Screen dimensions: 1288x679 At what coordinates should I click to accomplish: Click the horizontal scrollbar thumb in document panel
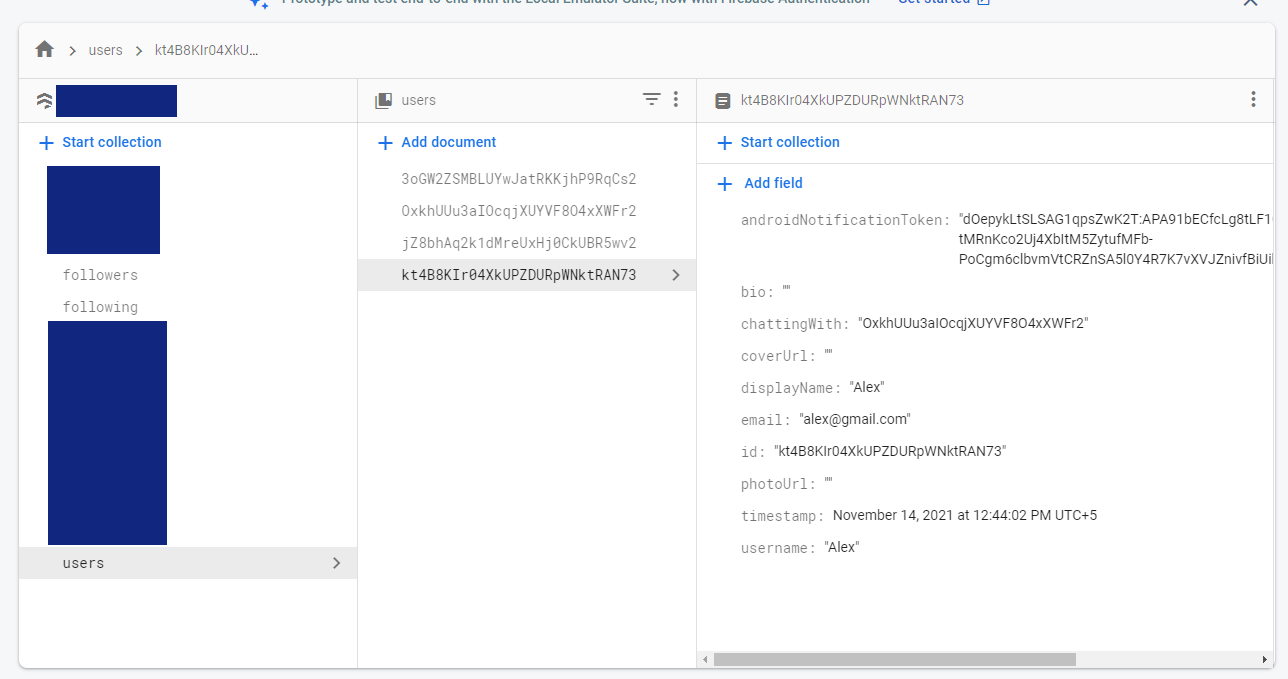(894, 660)
